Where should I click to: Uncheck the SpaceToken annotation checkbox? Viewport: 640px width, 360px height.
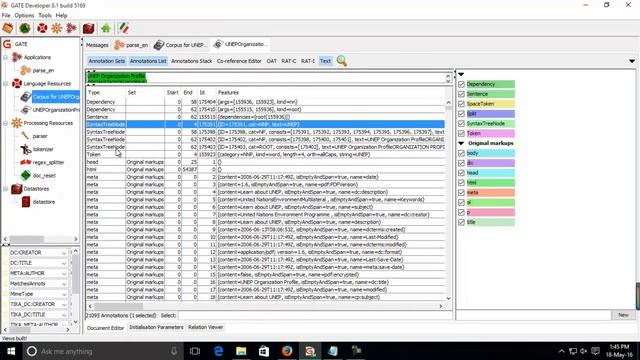(x=461, y=104)
